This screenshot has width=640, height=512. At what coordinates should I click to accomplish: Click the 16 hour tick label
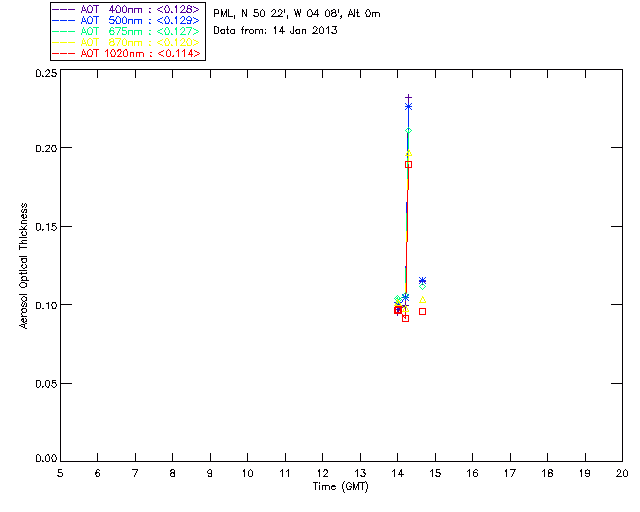(x=473, y=473)
